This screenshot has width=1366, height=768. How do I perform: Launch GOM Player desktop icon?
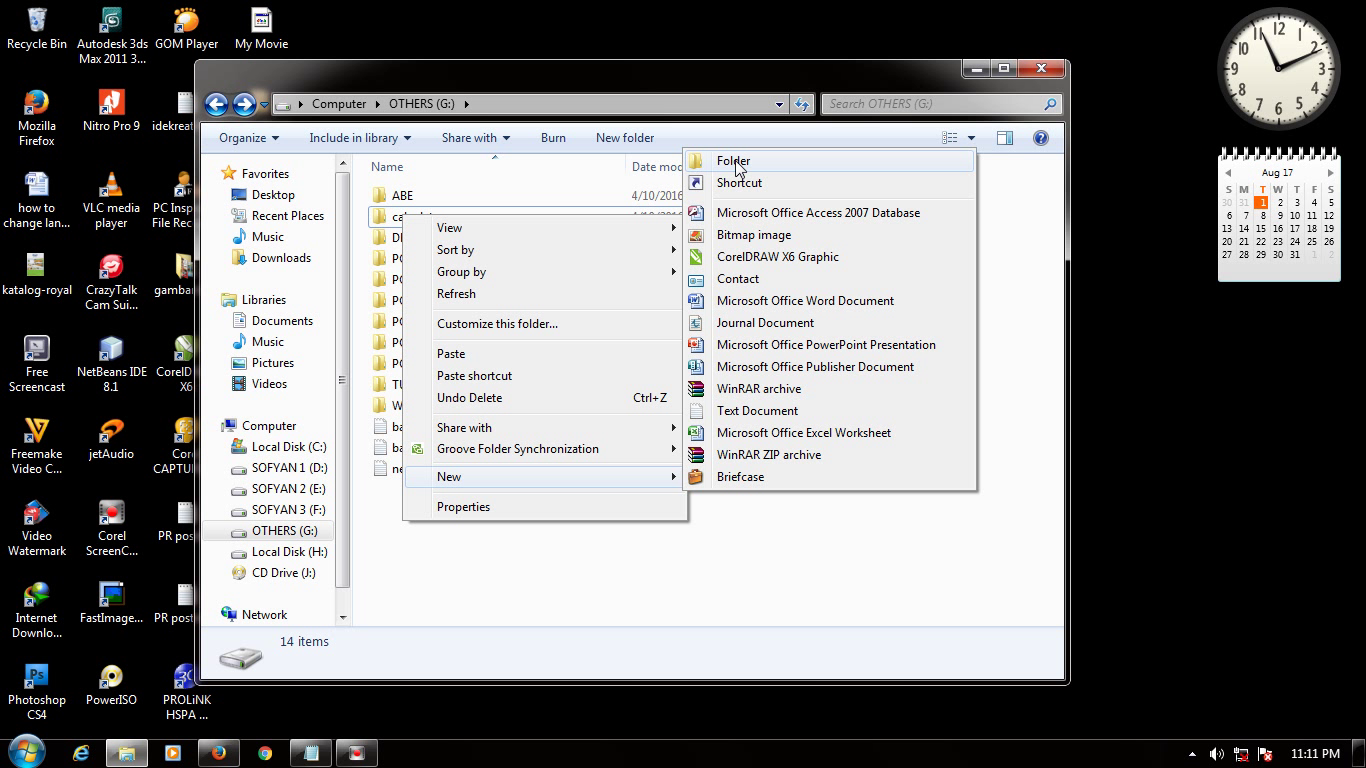click(186, 29)
